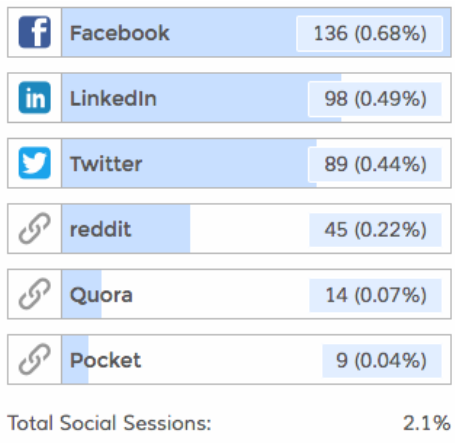Click the Facebook logo icon
455x443 pixels.
35,32
